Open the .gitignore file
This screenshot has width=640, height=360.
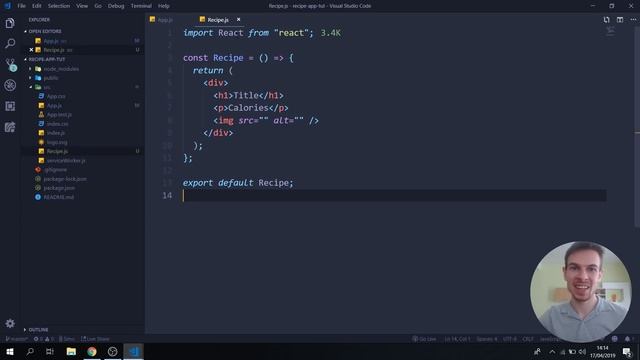click(x=56, y=170)
